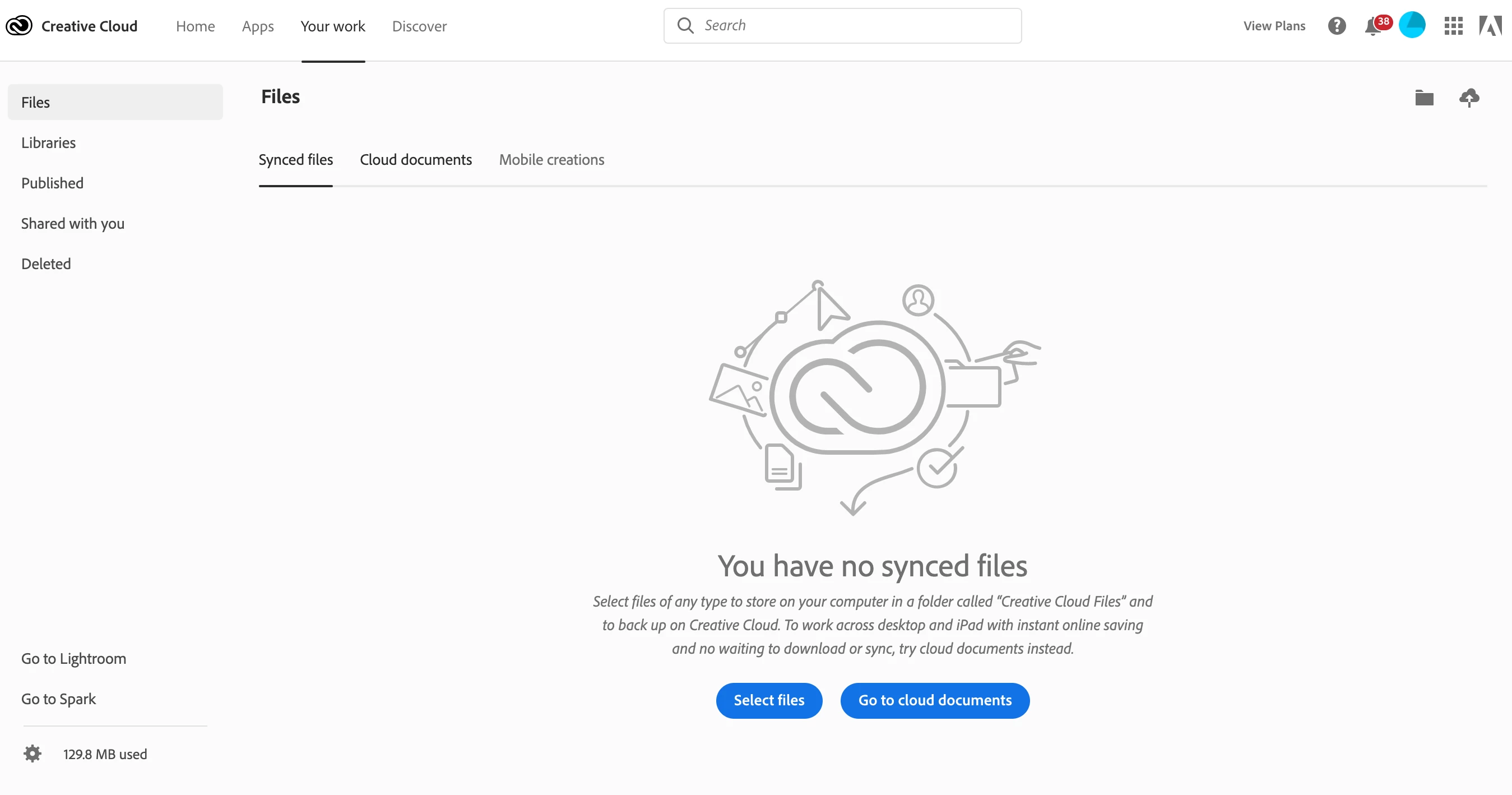This screenshot has height=795, width=1512.
Task: Open Go to Lightroom link
Action: (x=73, y=658)
